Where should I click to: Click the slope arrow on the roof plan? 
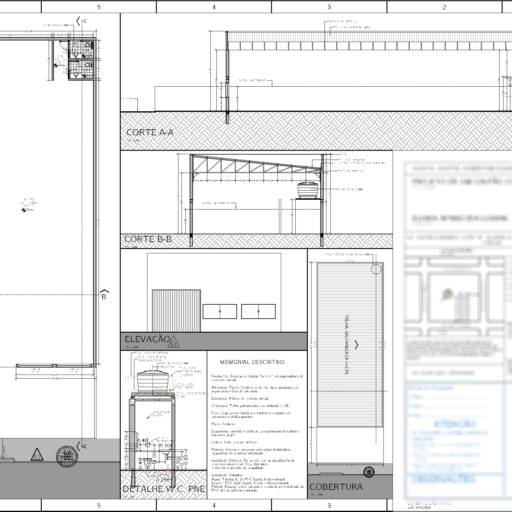tap(356, 345)
